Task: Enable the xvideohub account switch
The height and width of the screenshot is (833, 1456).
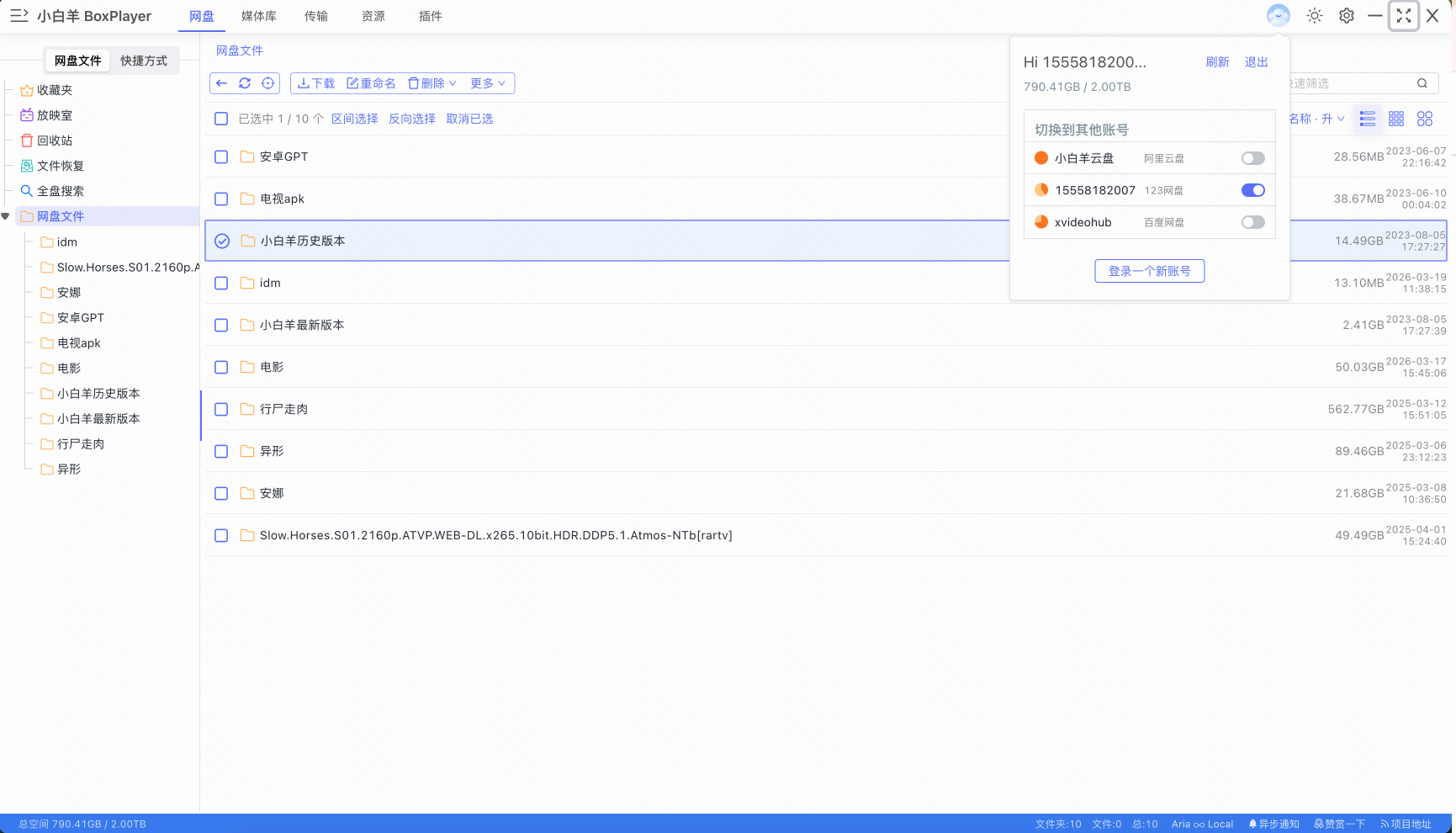Action: pyautogui.click(x=1252, y=222)
